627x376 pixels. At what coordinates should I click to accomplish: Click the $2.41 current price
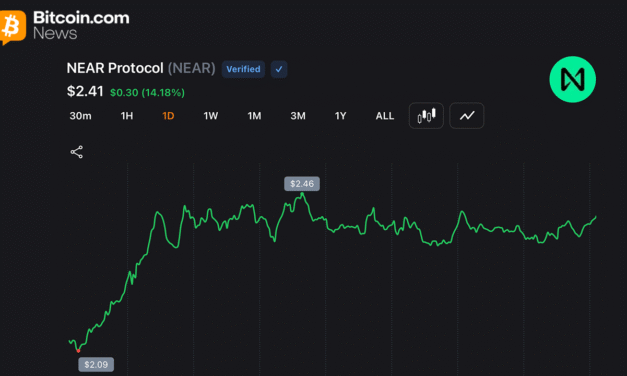point(85,91)
